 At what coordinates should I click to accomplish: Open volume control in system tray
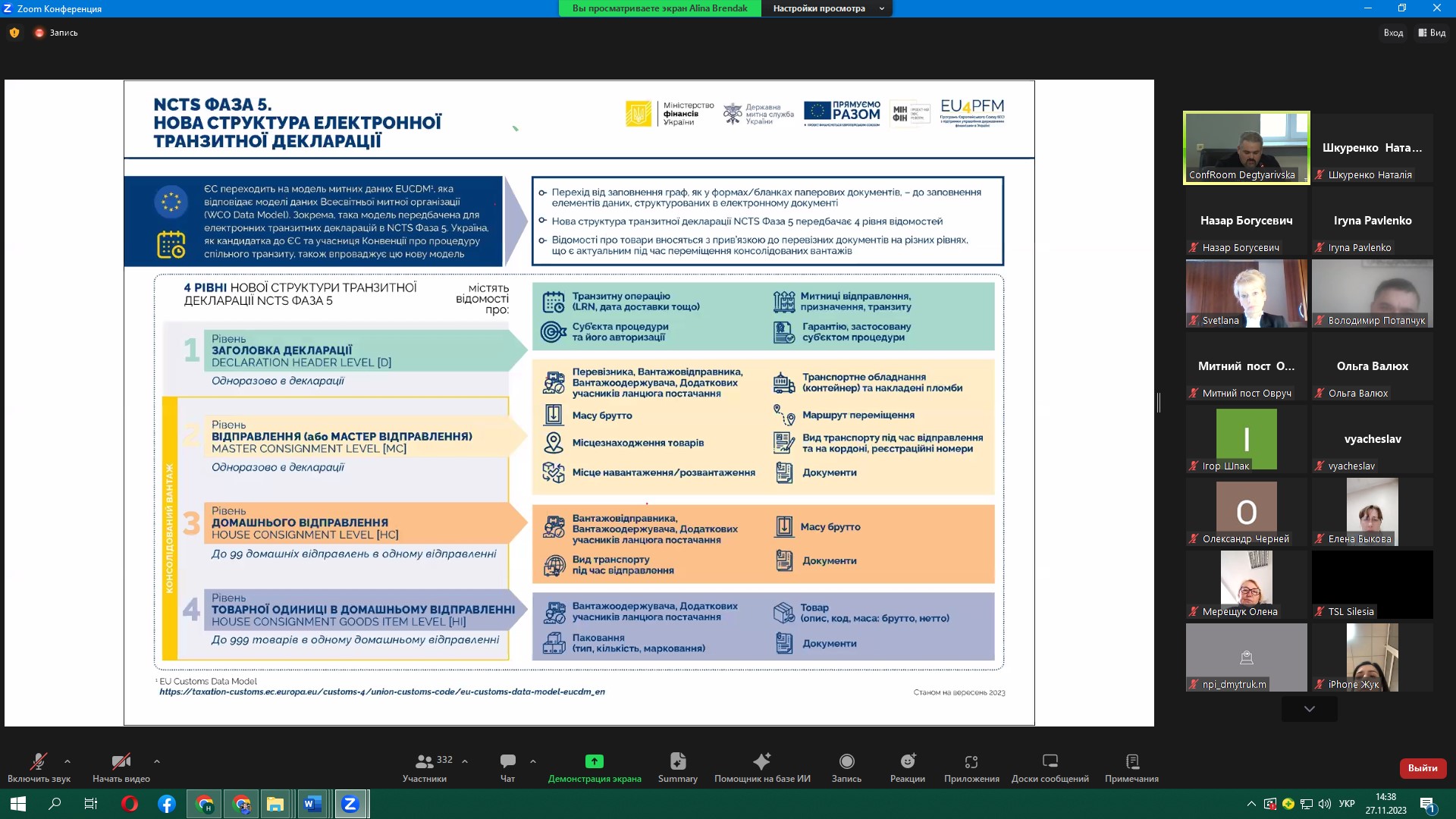pyautogui.click(x=1325, y=804)
